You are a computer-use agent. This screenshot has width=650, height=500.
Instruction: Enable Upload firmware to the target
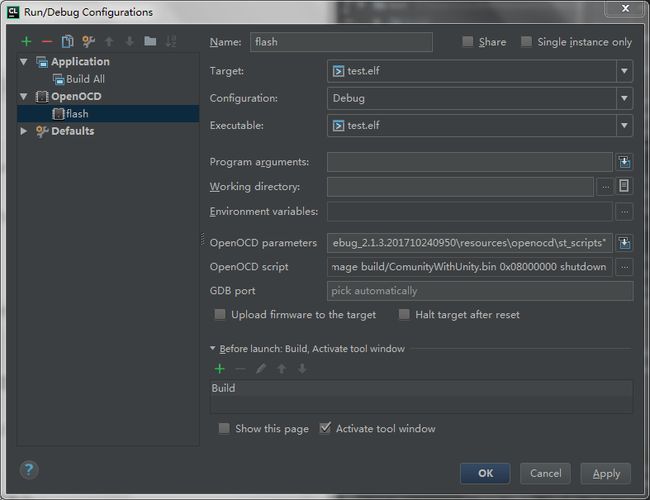pyautogui.click(x=220, y=315)
